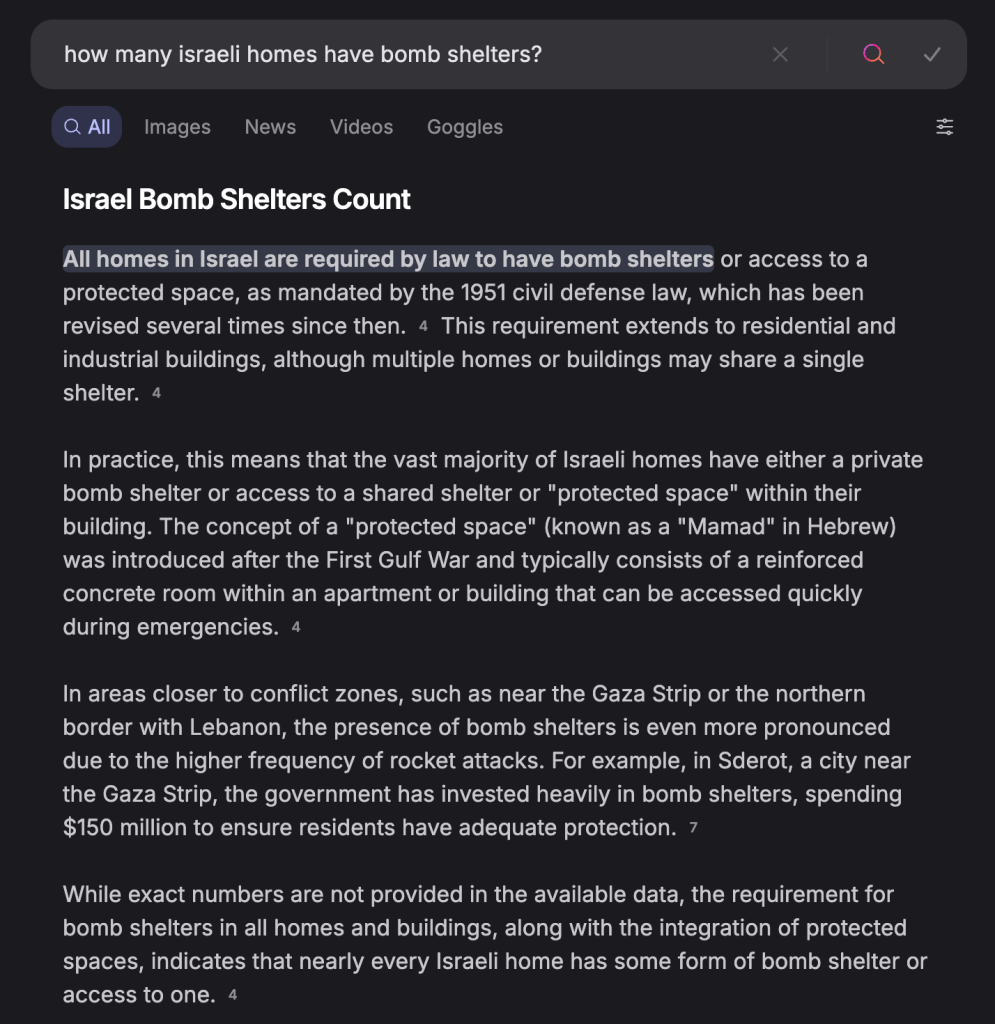Click in the search query input field
This screenshot has height=1024, width=995.
[400, 55]
